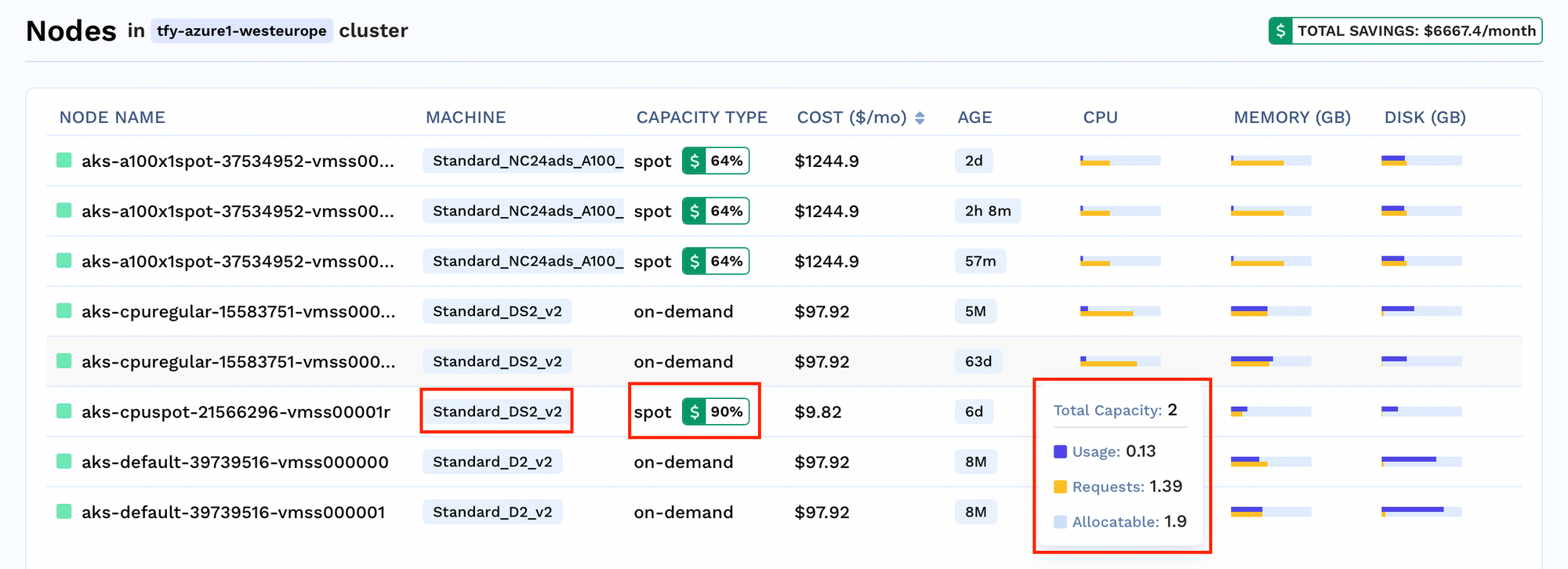This screenshot has height=569, width=1568.
Task: Click the 90% spot savings dollar badge
Action: (x=715, y=411)
